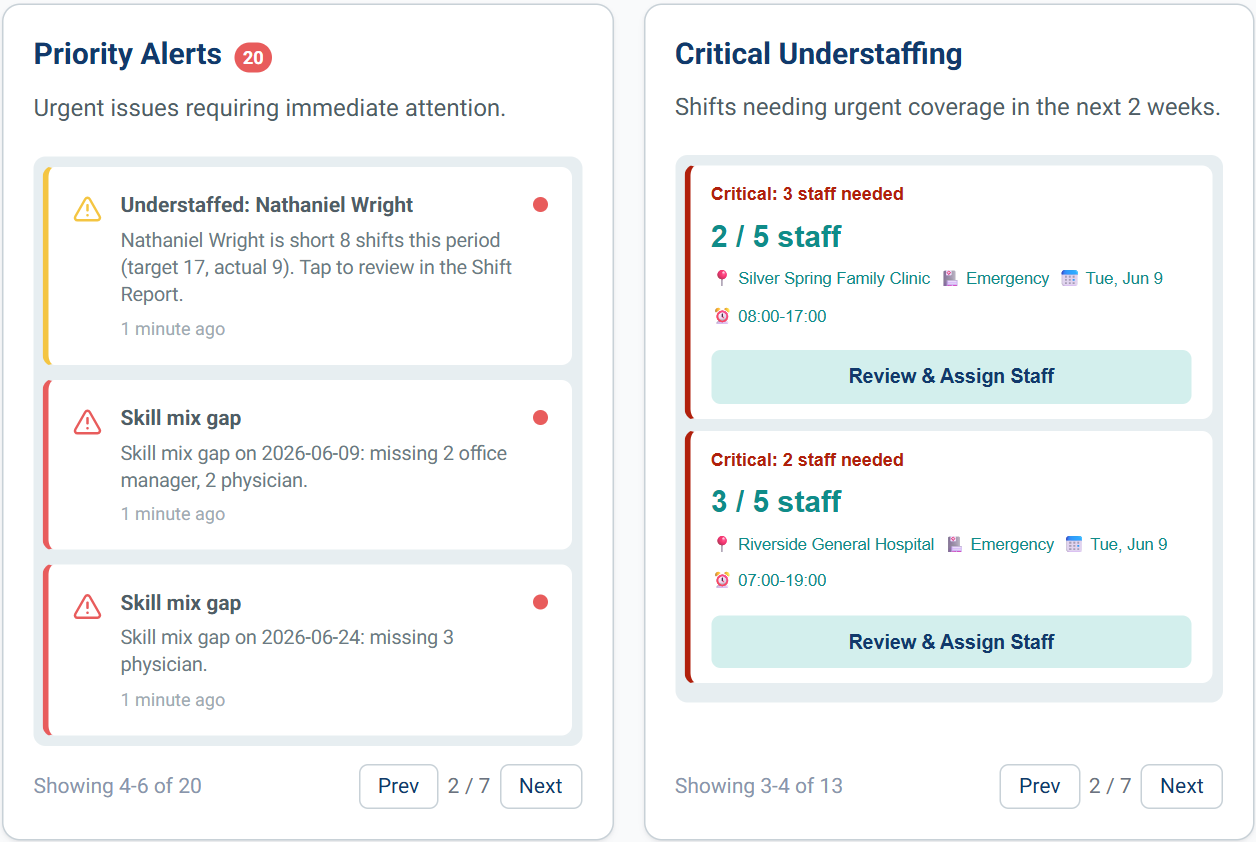The image size is (1256, 842).
Task: Click the 'Showing 3-4 of 13' text
Action: pyautogui.click(x=759, y=786)
